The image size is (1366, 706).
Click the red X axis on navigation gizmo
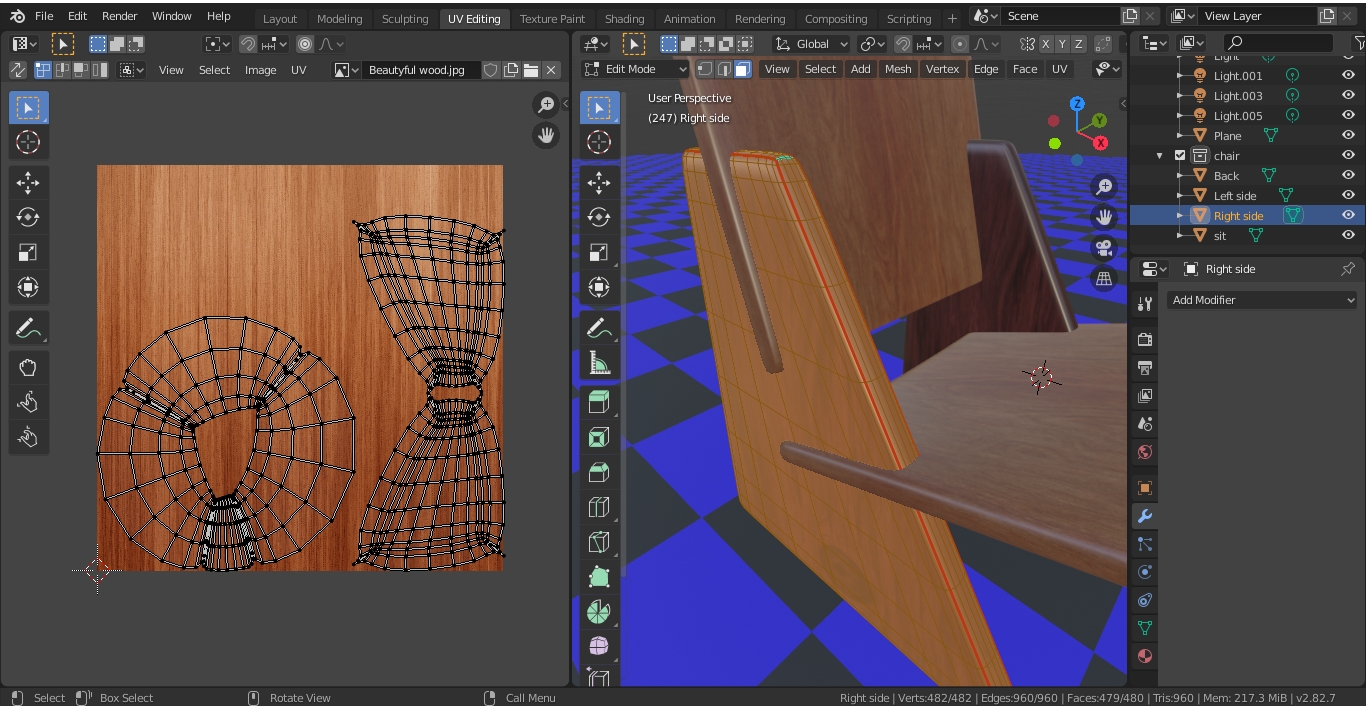pyautogui.click(x=1101, y=143)
